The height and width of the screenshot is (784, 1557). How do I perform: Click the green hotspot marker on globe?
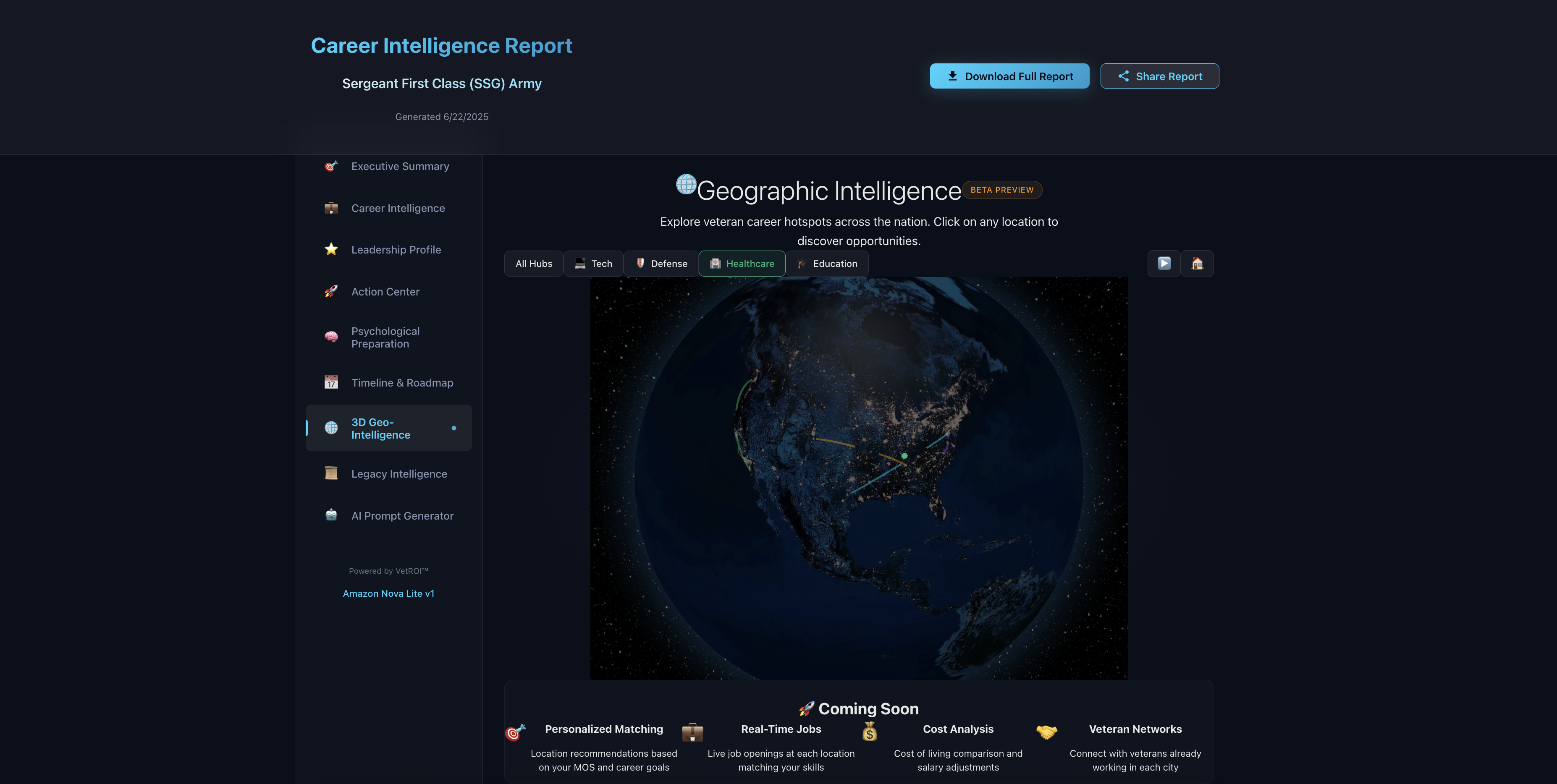(904, 456)
